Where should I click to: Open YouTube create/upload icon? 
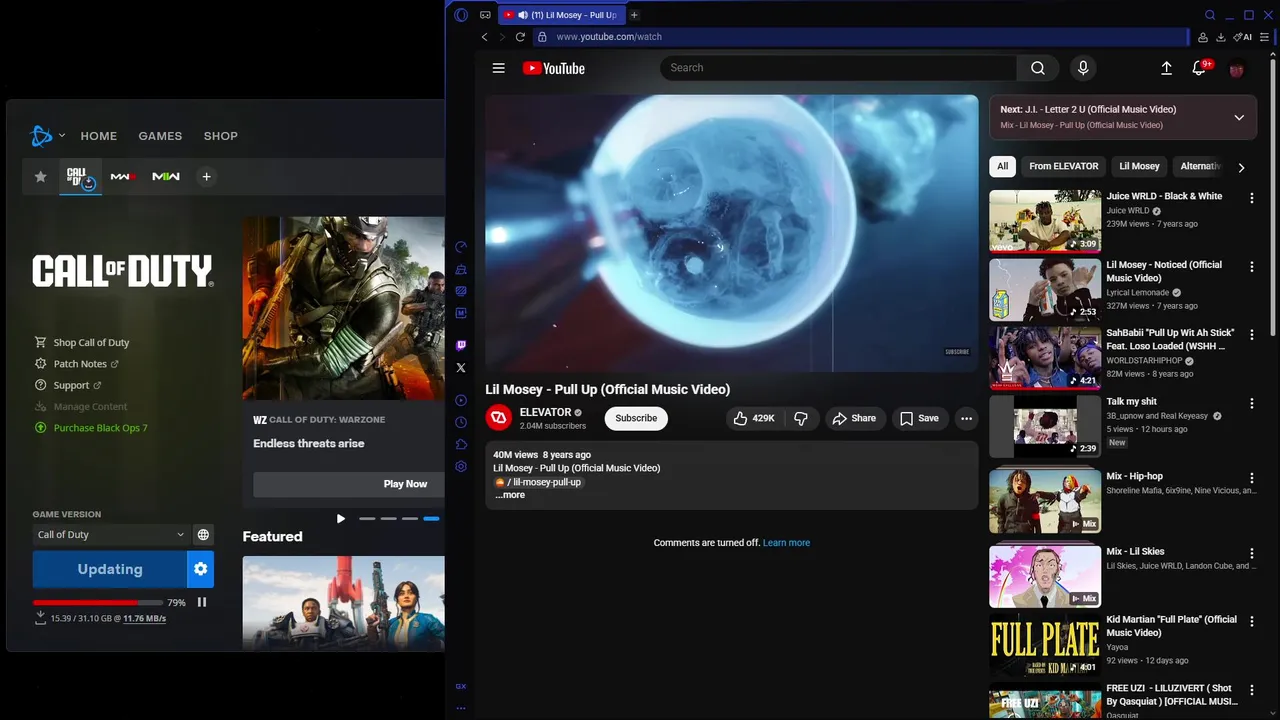coord(1166,68)
